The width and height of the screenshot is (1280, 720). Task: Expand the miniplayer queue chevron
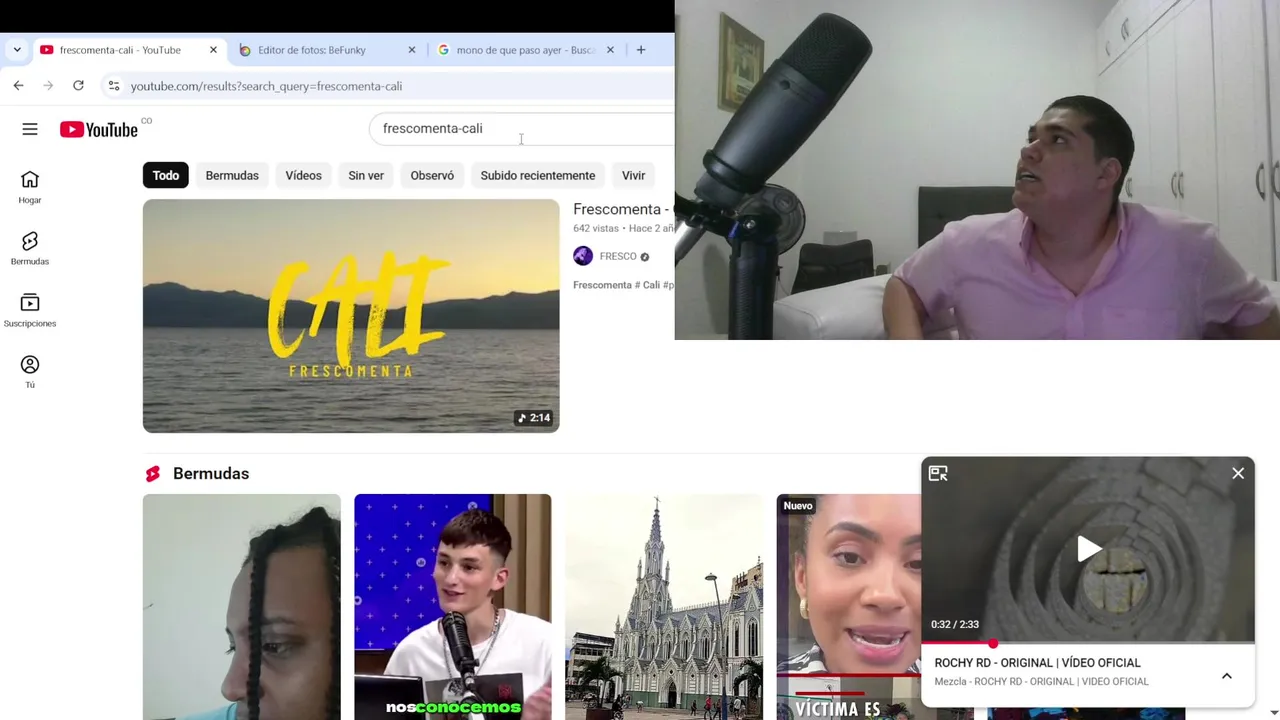point(1227,676)
